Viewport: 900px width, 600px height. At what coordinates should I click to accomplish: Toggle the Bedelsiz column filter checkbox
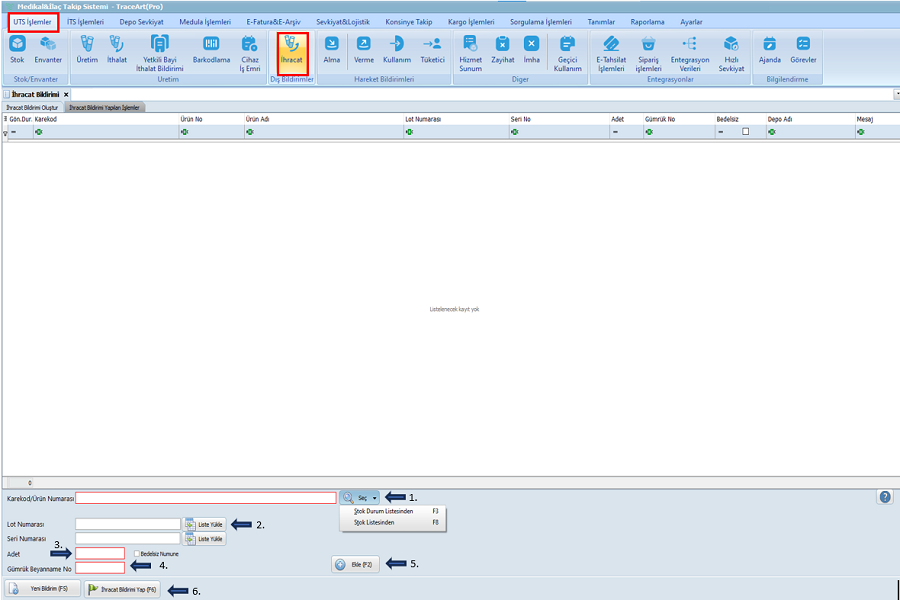(x=745, y=132)
